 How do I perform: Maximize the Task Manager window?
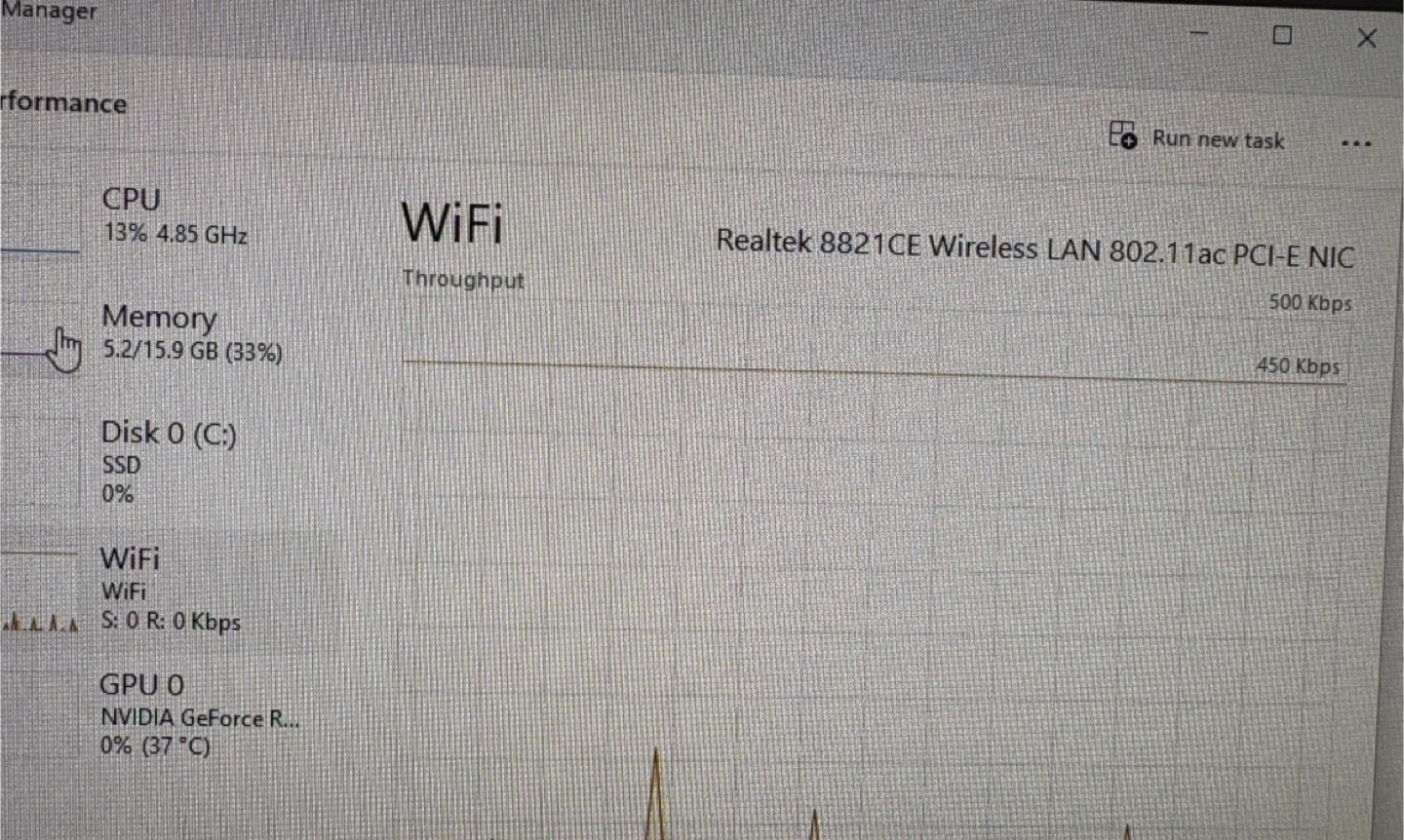tap(1282, 36)
